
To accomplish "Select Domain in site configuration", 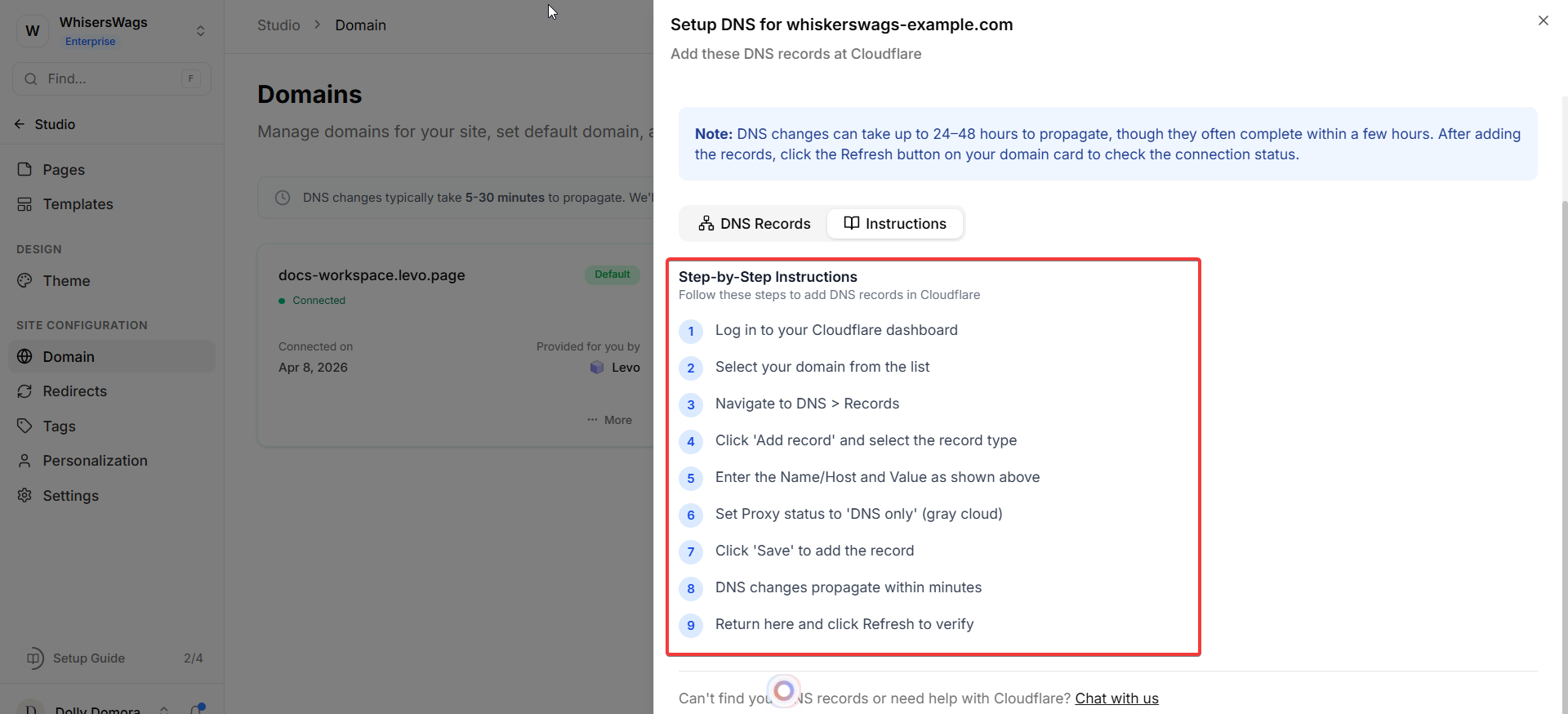I will pyautogui.click(x=69, y=357).
